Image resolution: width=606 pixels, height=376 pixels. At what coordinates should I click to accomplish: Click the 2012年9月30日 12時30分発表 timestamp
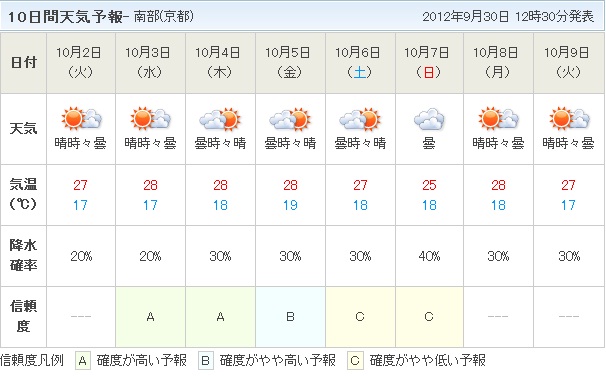[508, 17]
